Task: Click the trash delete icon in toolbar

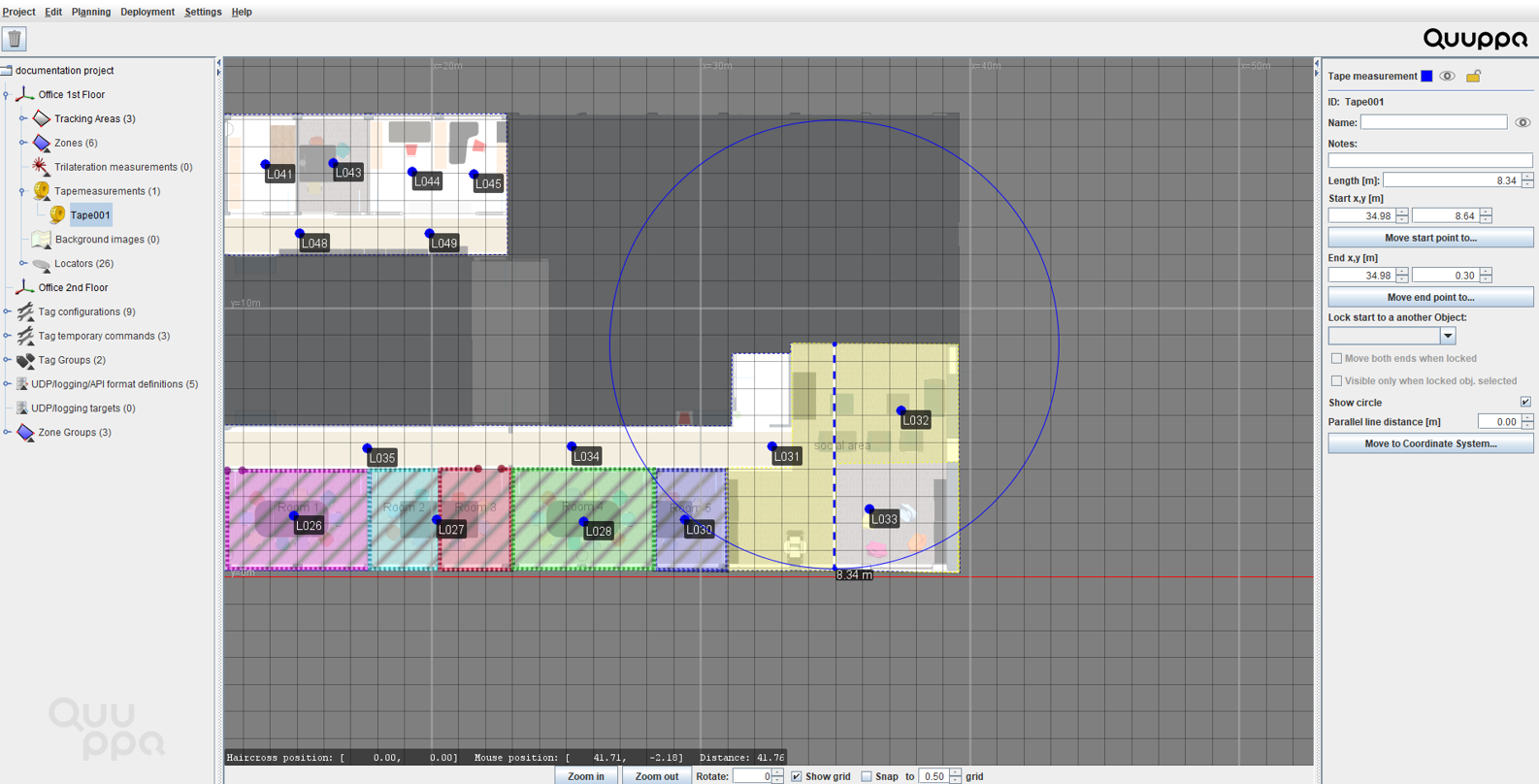Action: (x=15, y=39)
